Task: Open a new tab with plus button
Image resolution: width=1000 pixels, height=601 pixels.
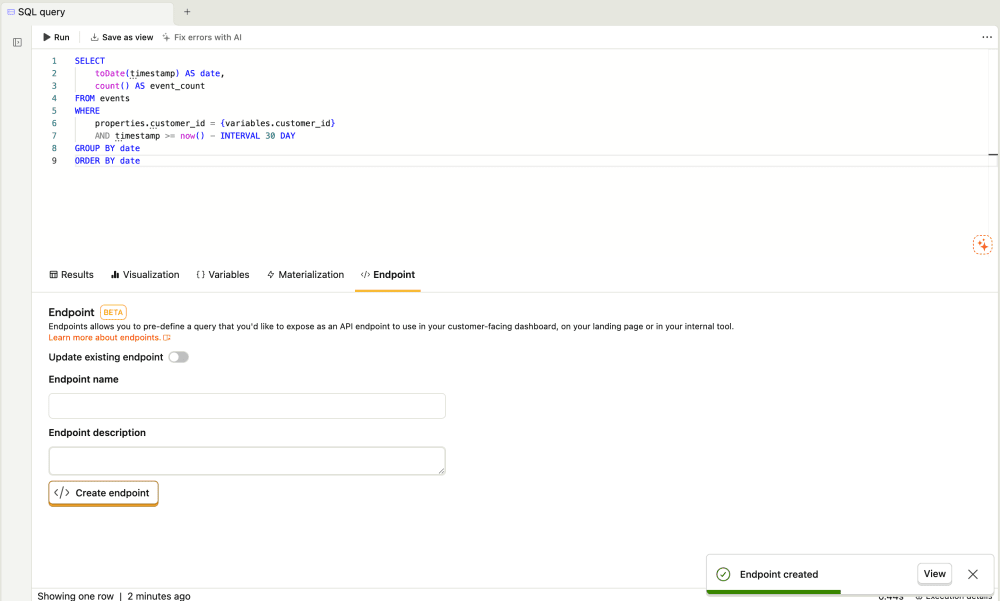Action: tap(186, 12)
